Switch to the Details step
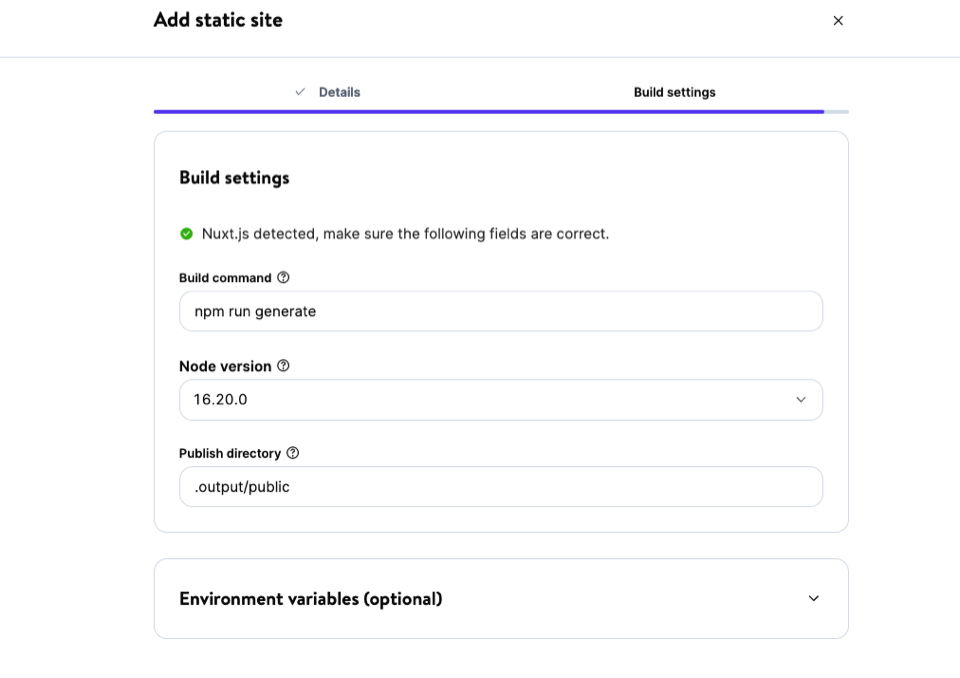The height and width of the screenshot is (678, 960). 340,91
